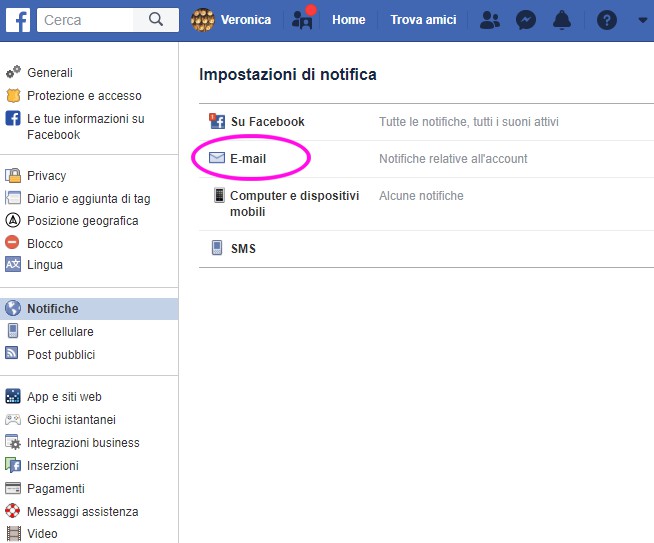Screen dimensions: 654x543
Task: Click 'Tutte le notifiche, tutti i suoni attivi'
Action: click(x=469, y=122)
